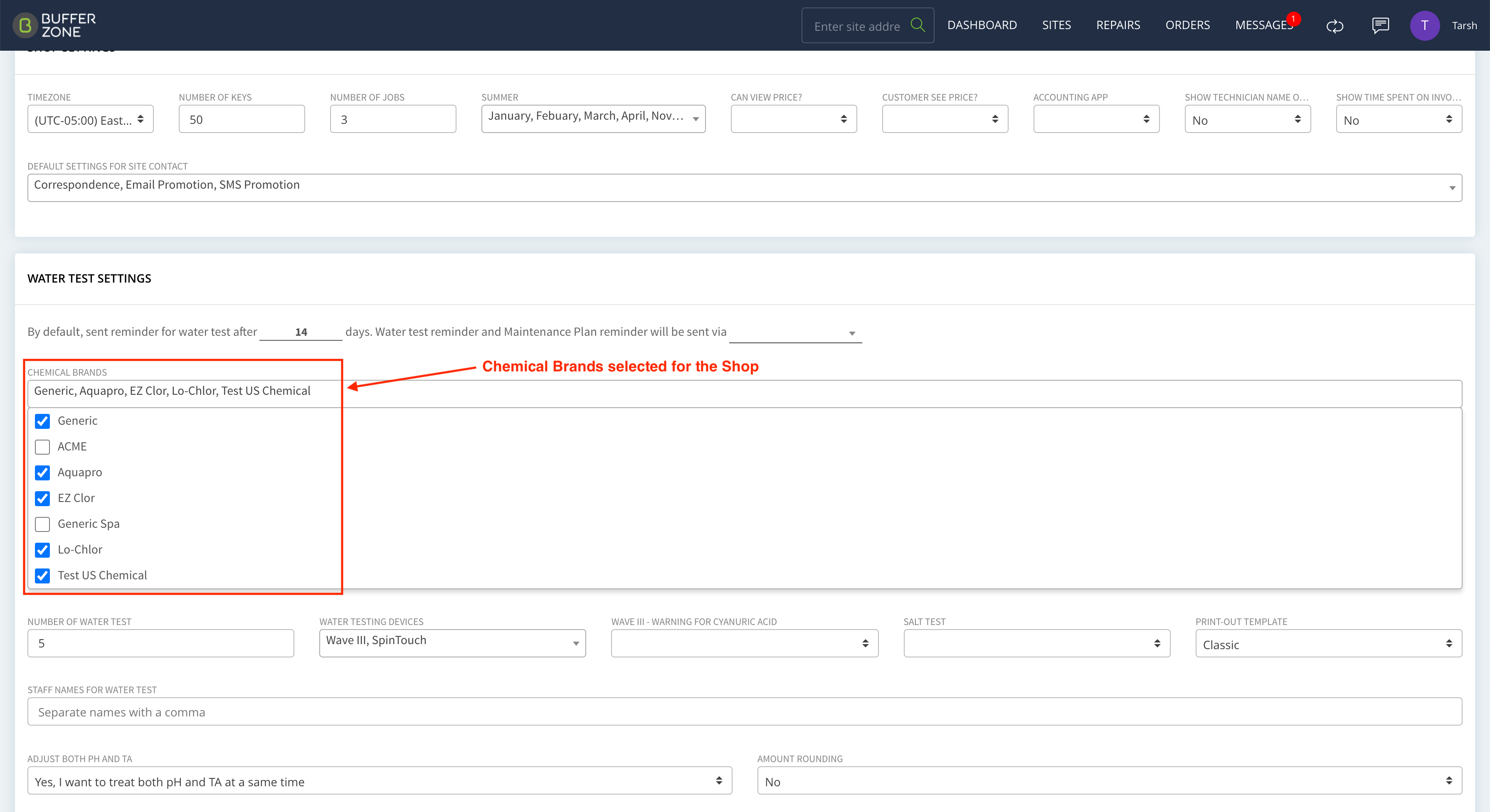Open MESSAGES from the top navigation
1490x812 pixels.
(1263, 25)
